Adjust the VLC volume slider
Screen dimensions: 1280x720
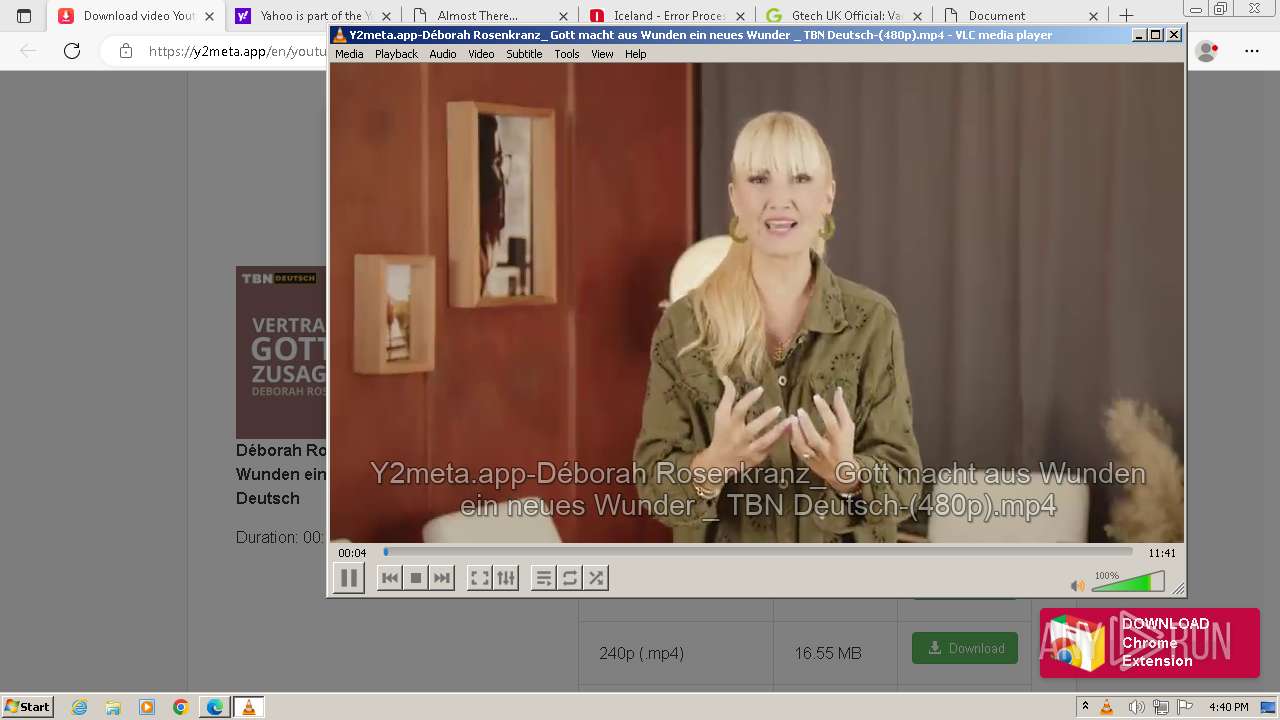pos(1128,582)
